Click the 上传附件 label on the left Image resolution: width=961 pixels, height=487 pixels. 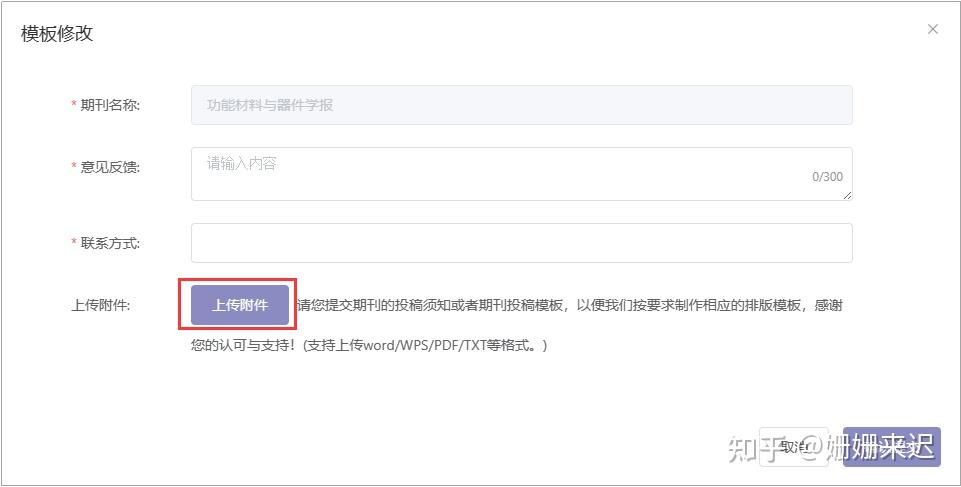click(x=101, y=305)
